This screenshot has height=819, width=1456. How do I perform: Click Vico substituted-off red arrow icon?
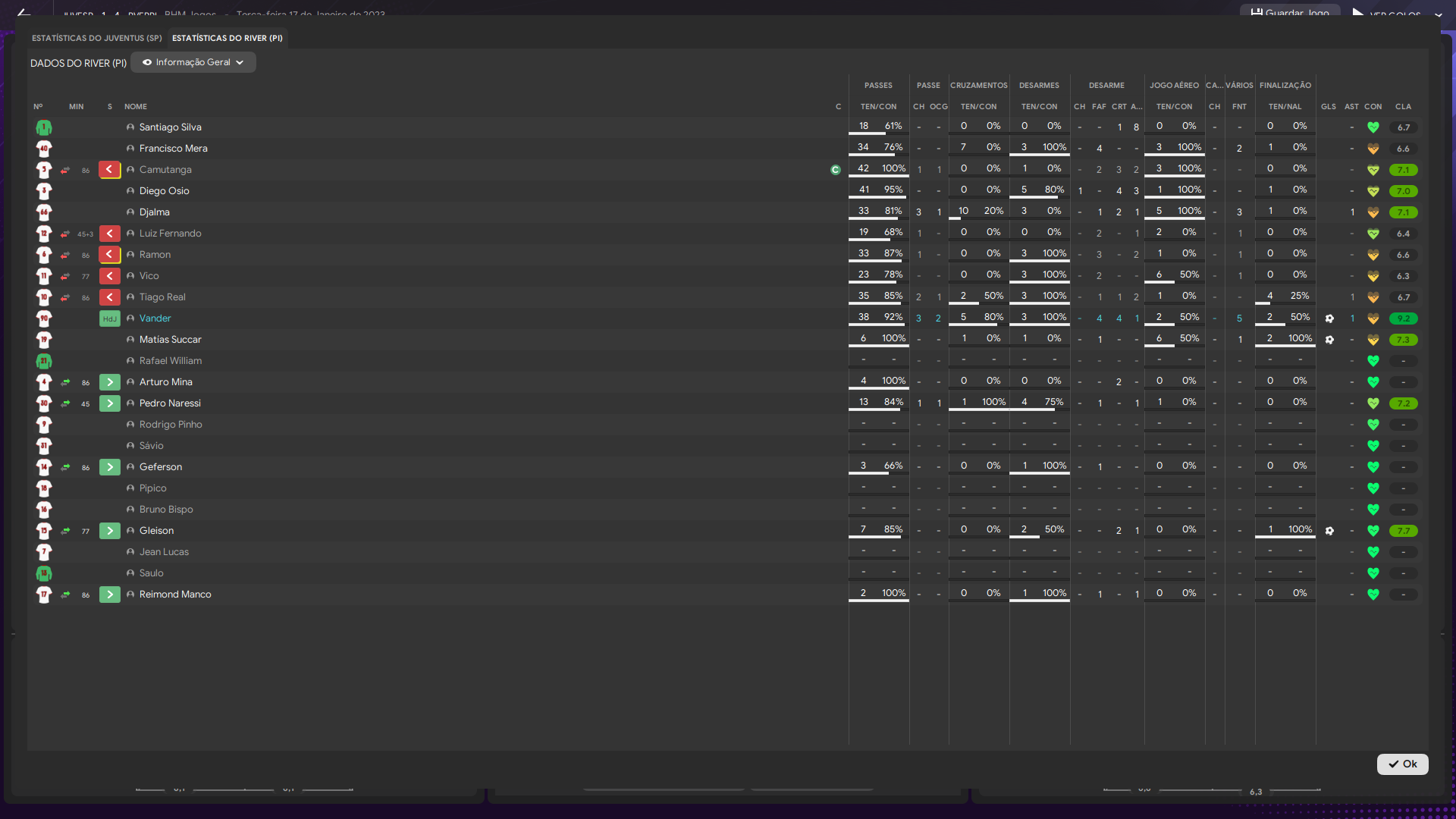(x=110, y=276)
